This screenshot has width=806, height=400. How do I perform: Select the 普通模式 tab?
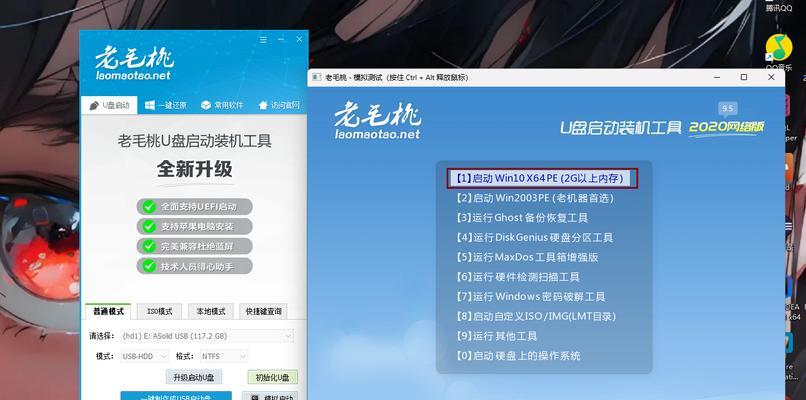108,312
